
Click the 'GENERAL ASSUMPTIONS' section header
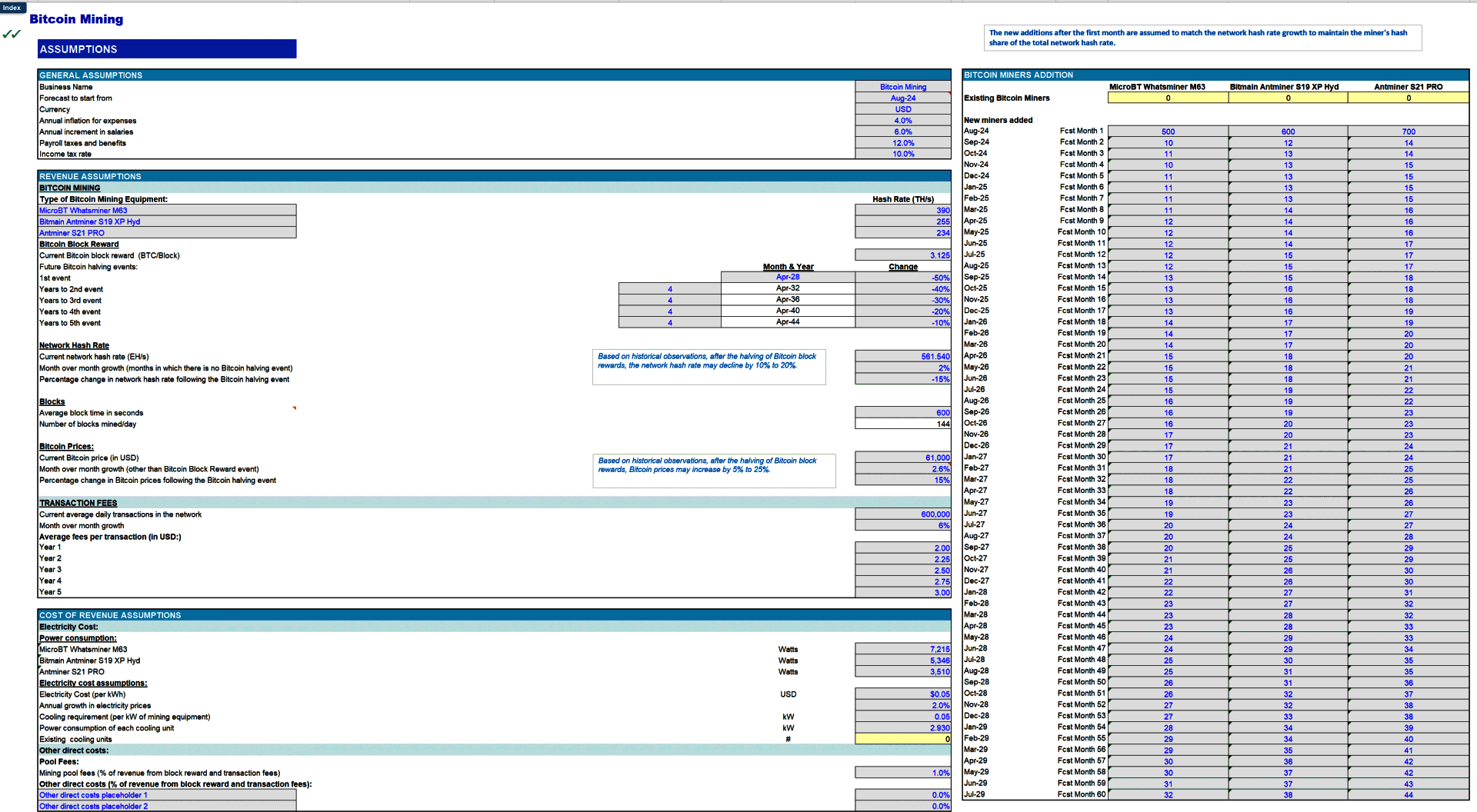click(x=494, y=75)
